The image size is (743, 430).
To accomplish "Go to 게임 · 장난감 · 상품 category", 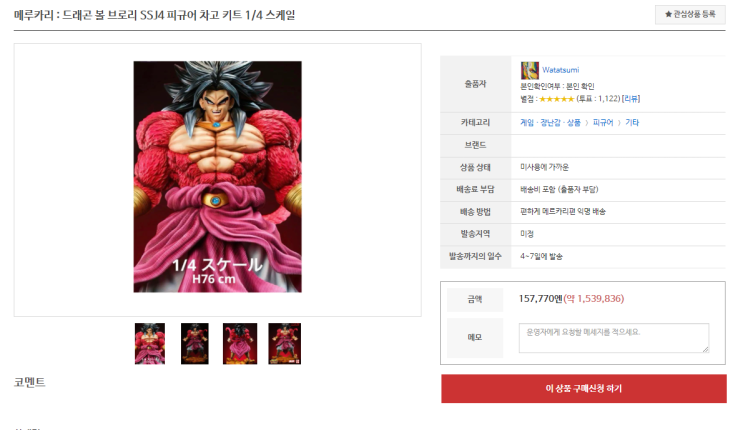I will [x=550, y=122].
